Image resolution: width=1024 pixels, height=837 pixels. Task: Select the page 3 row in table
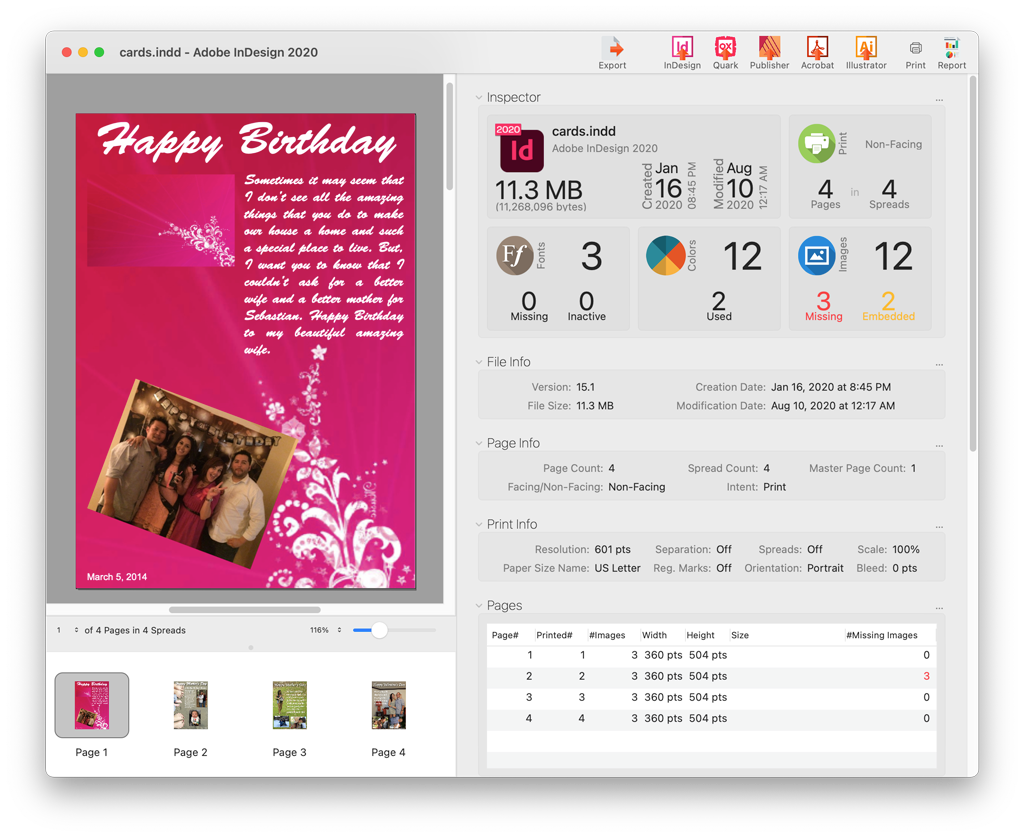711,697
